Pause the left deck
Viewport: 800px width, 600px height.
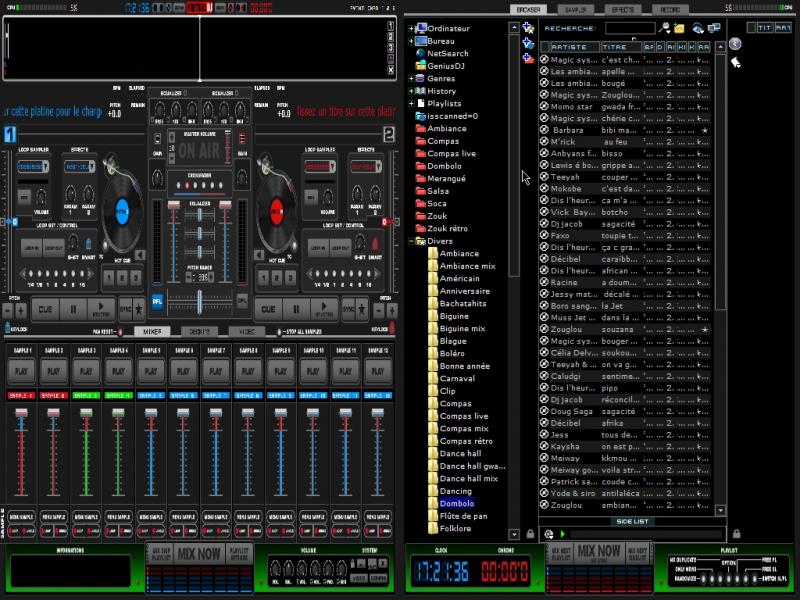click(x=72, y=310)
